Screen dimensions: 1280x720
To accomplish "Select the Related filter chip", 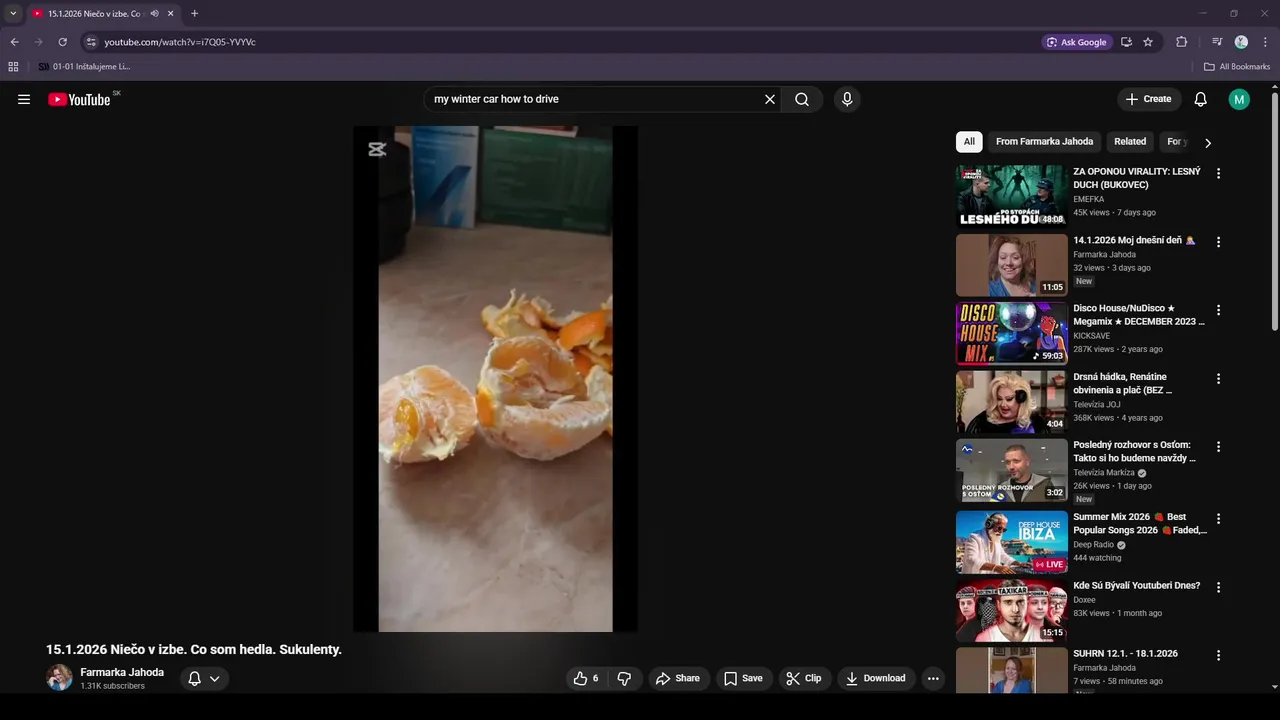I will (1130, 141).
